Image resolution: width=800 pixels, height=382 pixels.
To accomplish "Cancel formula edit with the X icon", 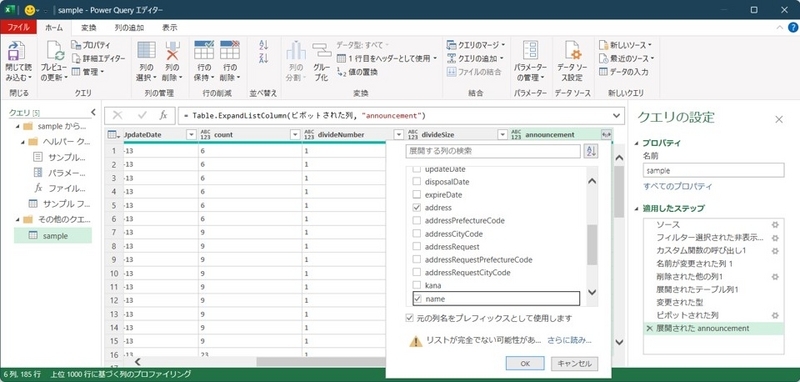I will (x=117, y=115).
